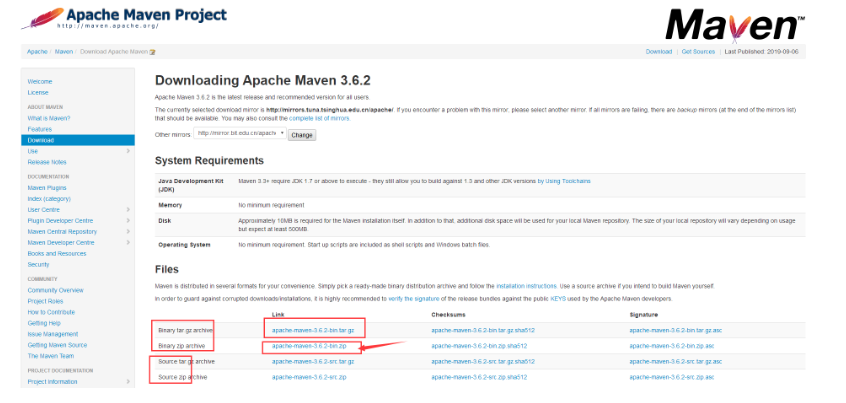The width and height of the screenshot is (846, 403).
Task: Open Project Roles in sidebar
Action: click(x=45, y=301)
